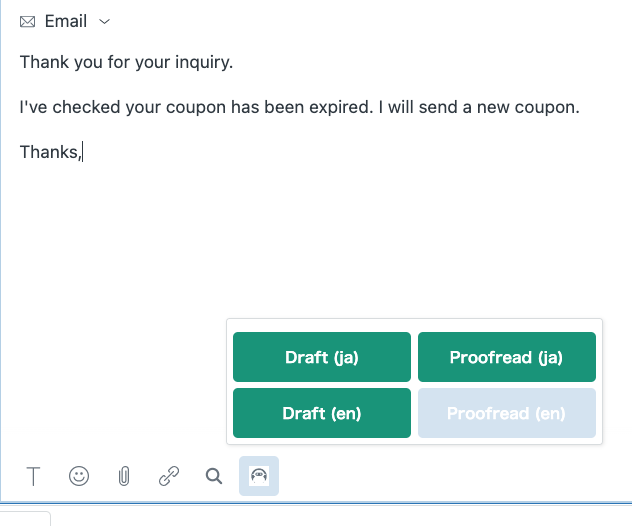Place cursor at end of "new coupon." sentence
The image size is (632, 526).
[x=580, y=107]
